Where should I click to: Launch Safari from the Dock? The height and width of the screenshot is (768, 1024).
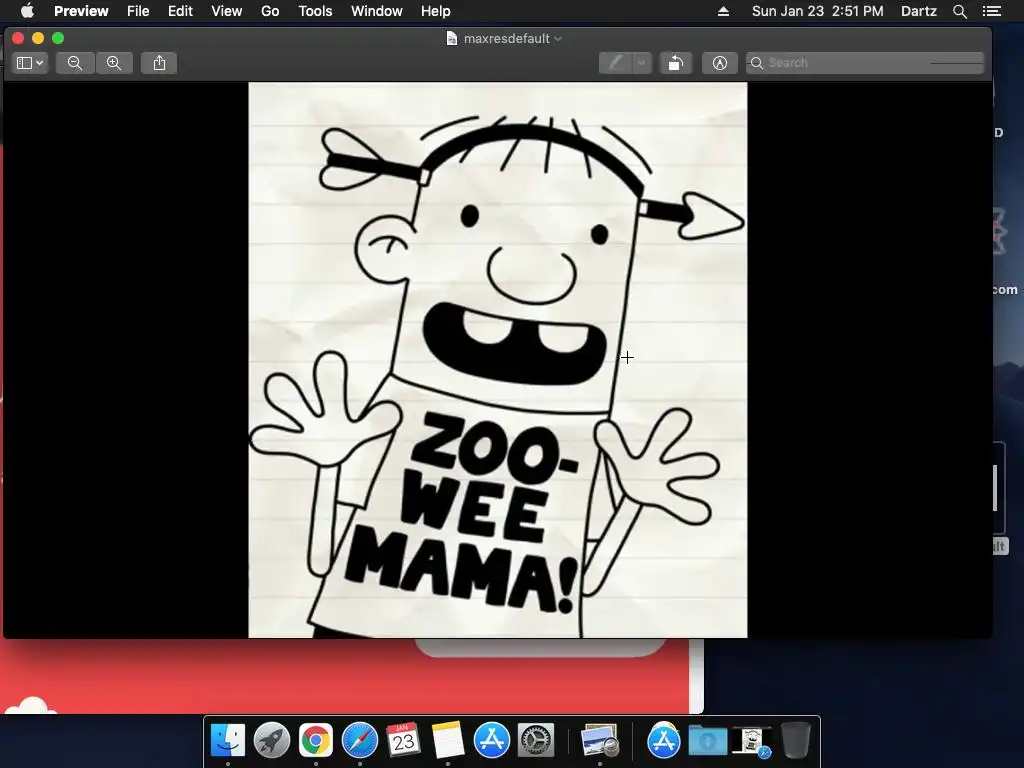click(360, 741)
